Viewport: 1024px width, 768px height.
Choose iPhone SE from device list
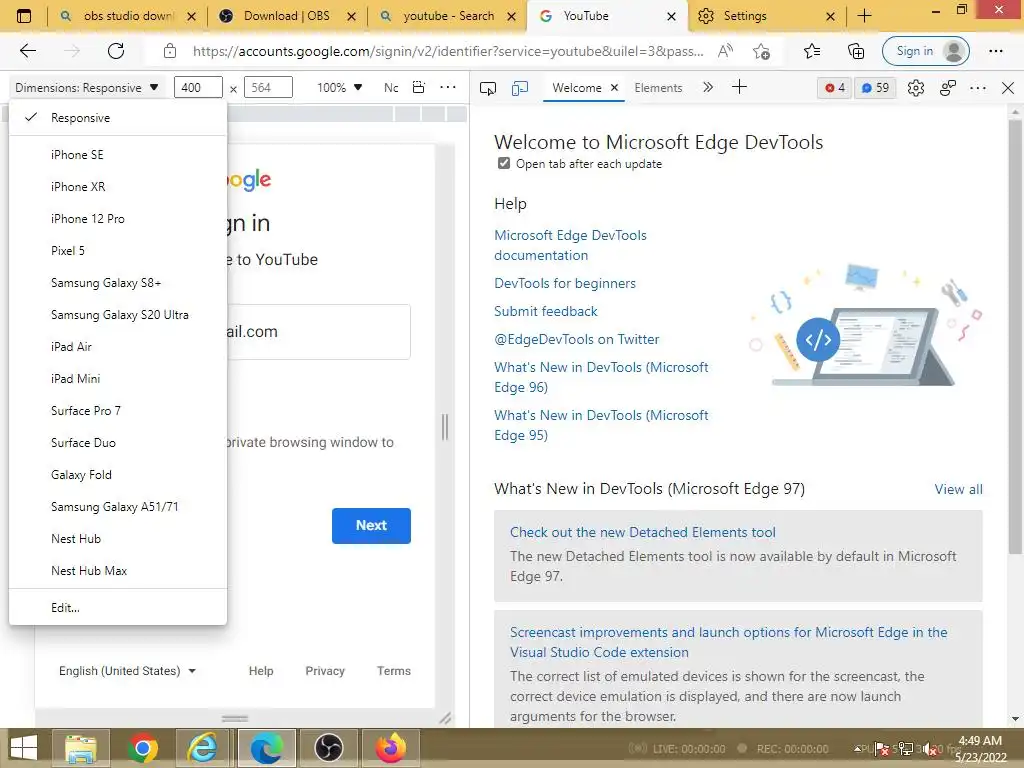[x=118, y=155]
